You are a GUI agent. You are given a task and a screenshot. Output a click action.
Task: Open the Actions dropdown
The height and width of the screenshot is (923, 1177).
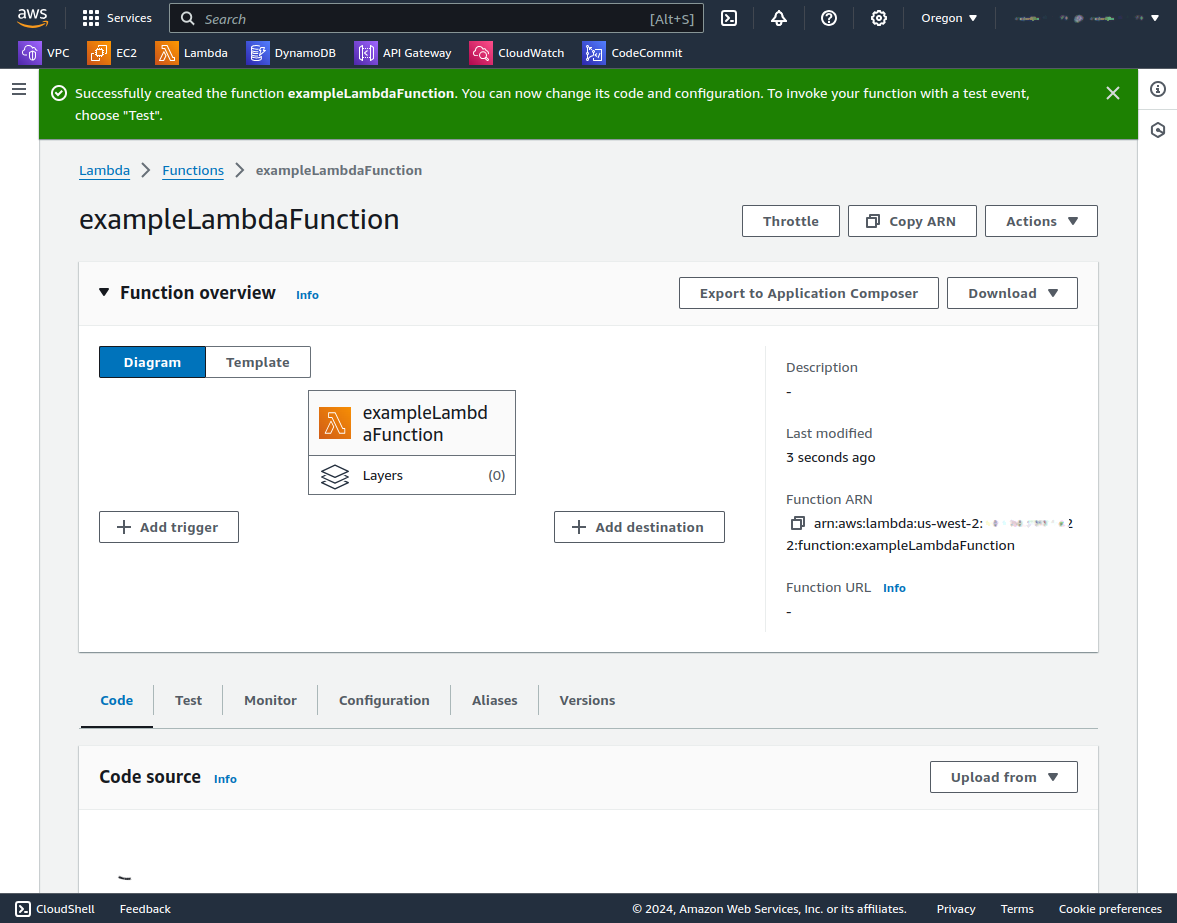tap(1041, 221)
